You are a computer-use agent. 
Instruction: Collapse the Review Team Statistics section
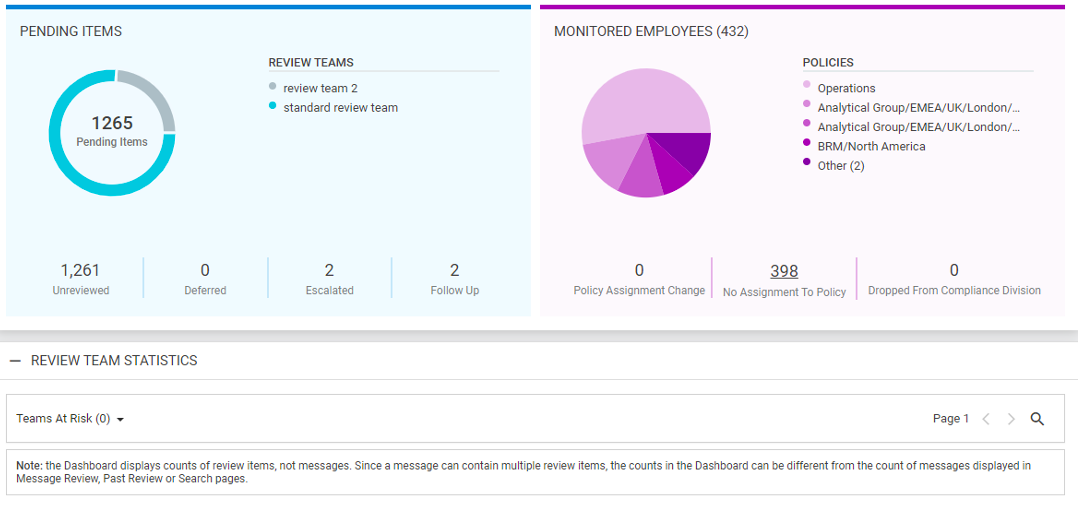[15, 360]
